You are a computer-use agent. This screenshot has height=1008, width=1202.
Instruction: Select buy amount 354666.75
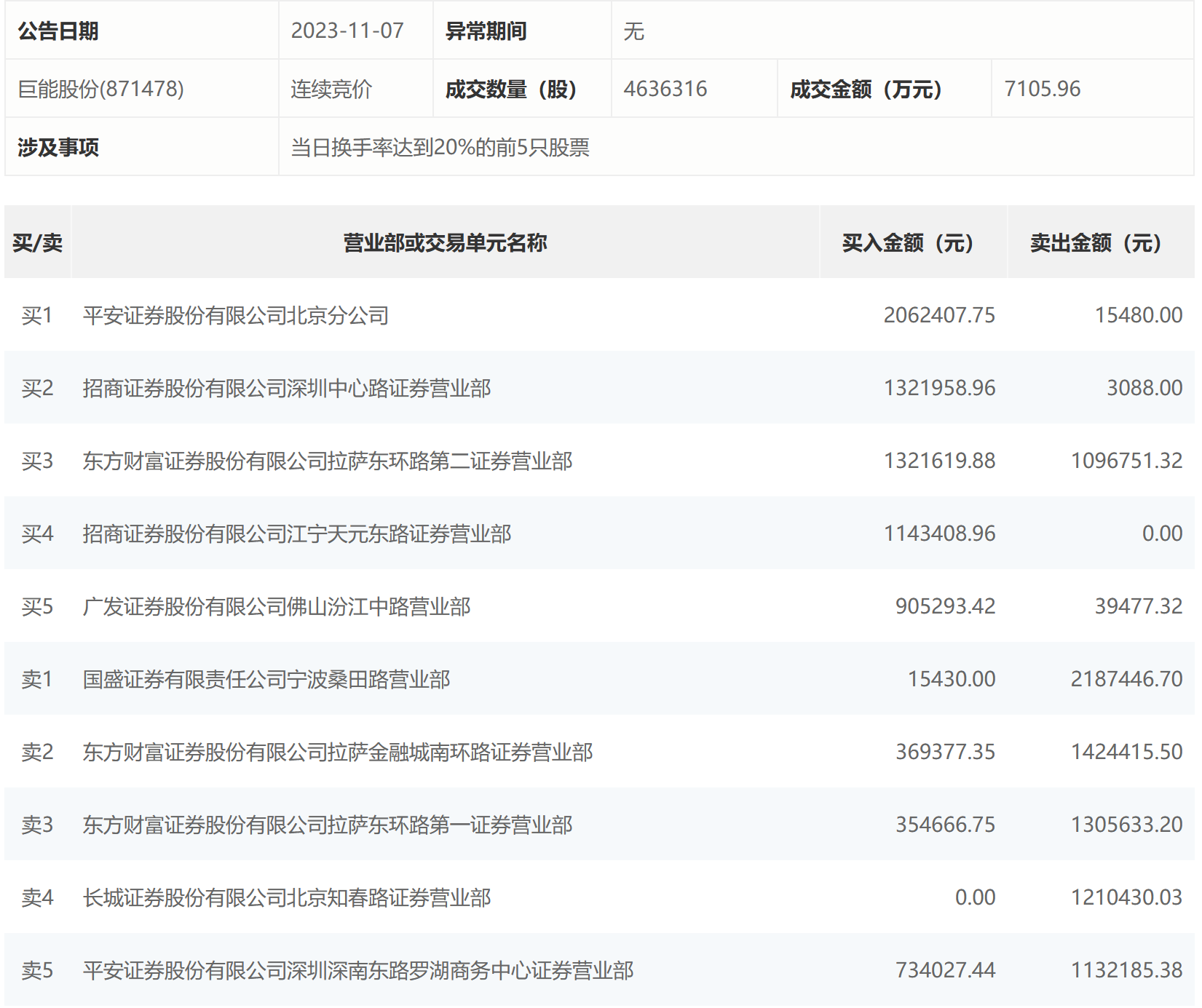[945, 825]
